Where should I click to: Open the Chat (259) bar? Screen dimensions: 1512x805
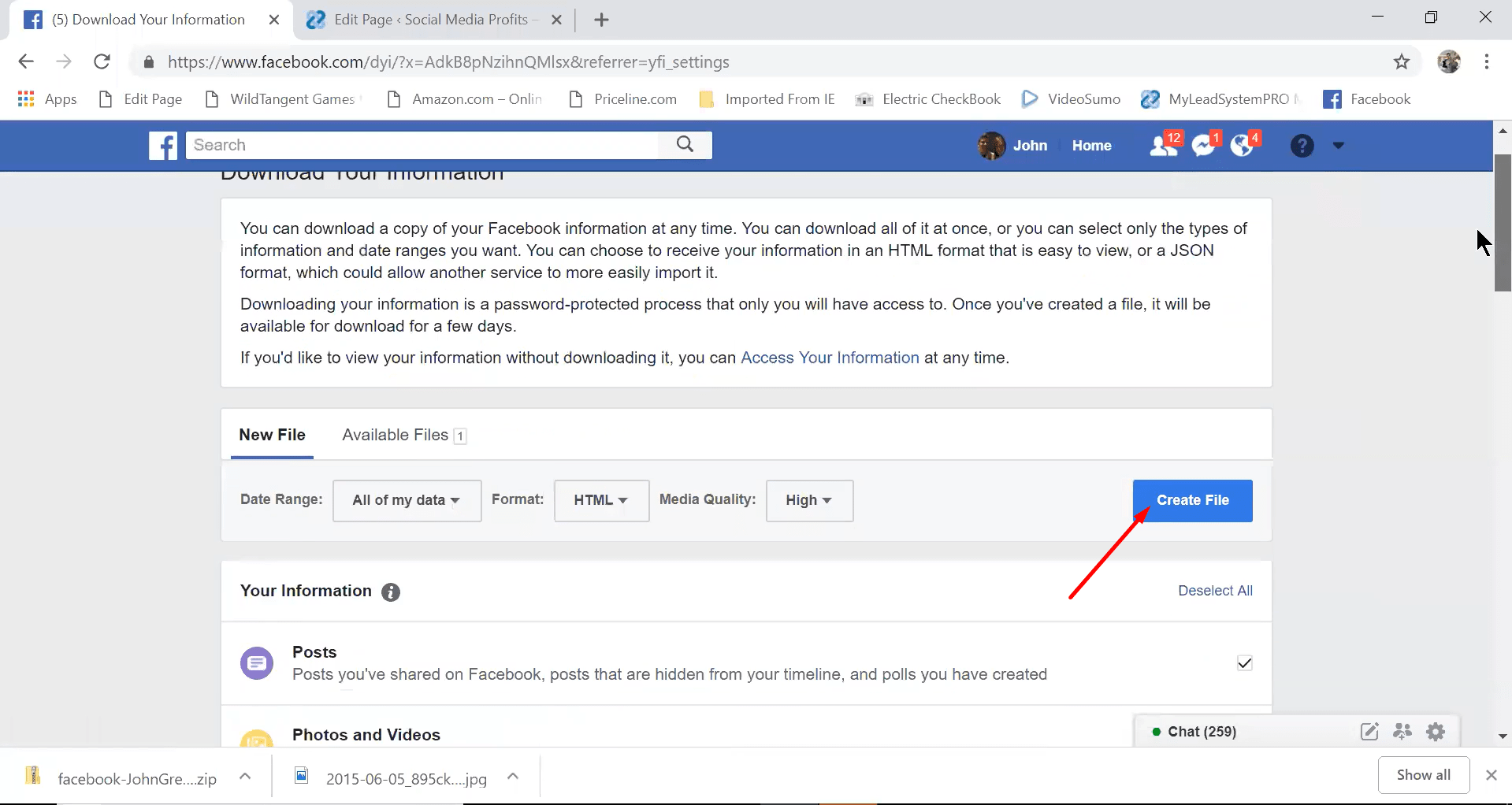pos(1202,732)
